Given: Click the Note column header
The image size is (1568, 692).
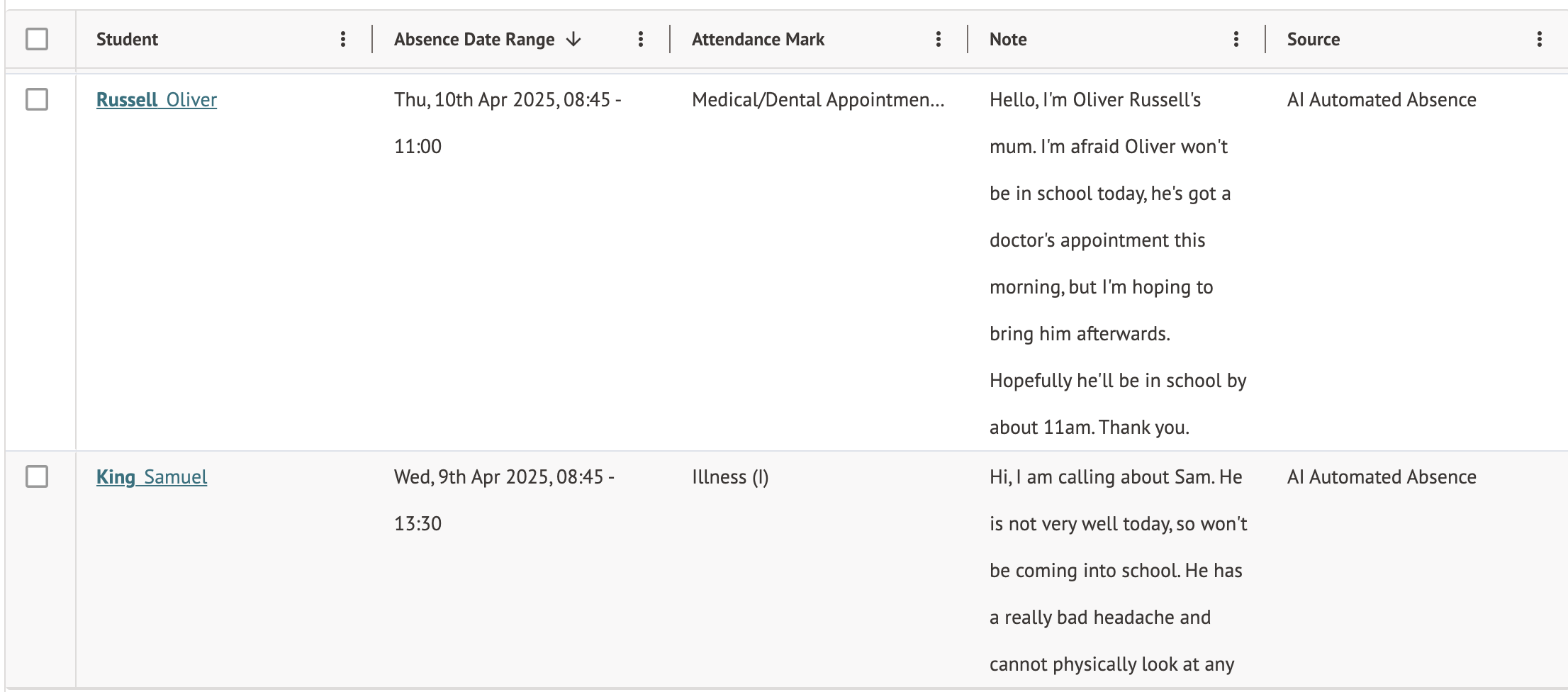Looking at the screenshot, I should pos(1008,40).
